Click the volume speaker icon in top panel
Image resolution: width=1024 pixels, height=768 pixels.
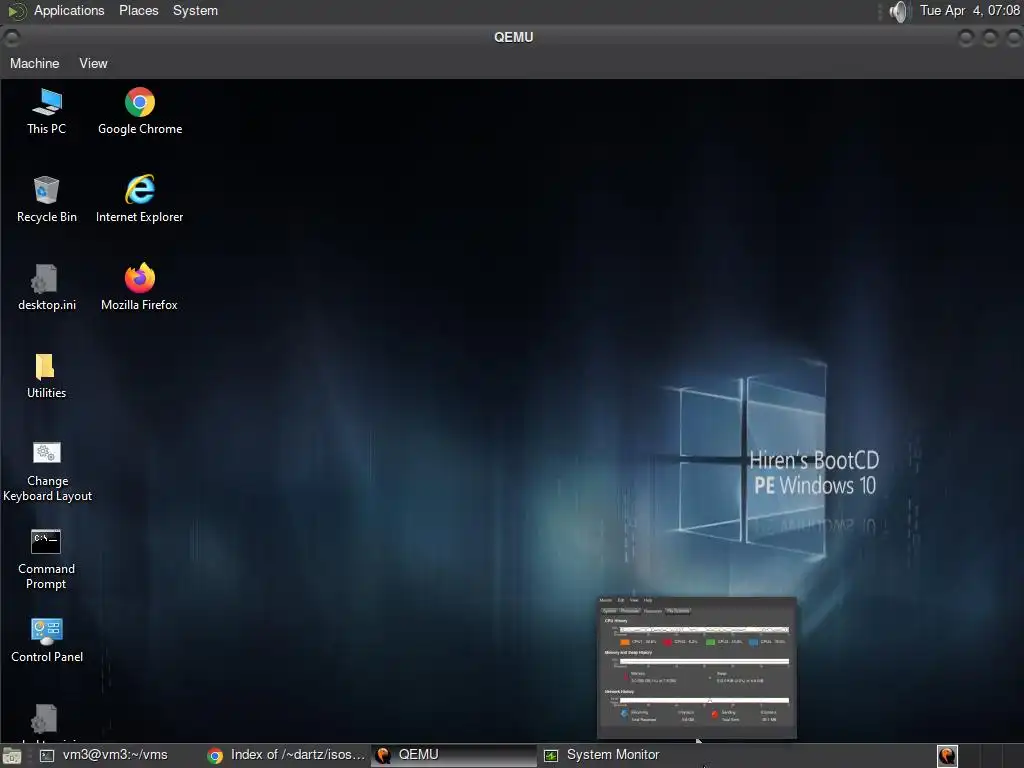[899, 11]
